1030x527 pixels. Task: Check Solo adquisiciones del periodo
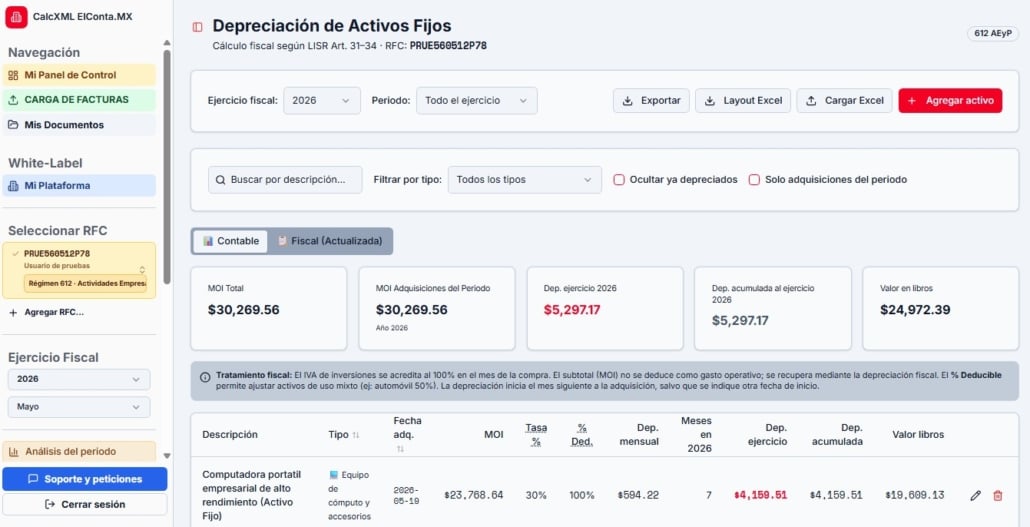[754, 179]
